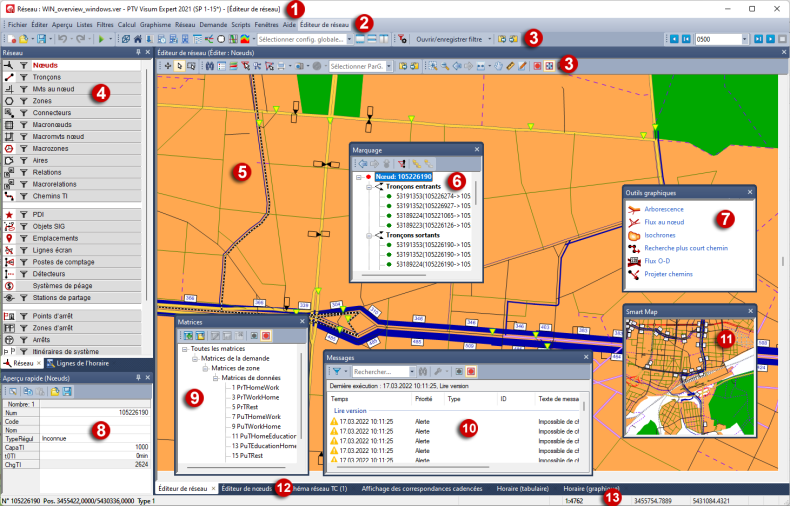790x506 pixels.
Task: Click the undo arrow in main toolbar
Action: pyautogui.click(x=62, y=38)
